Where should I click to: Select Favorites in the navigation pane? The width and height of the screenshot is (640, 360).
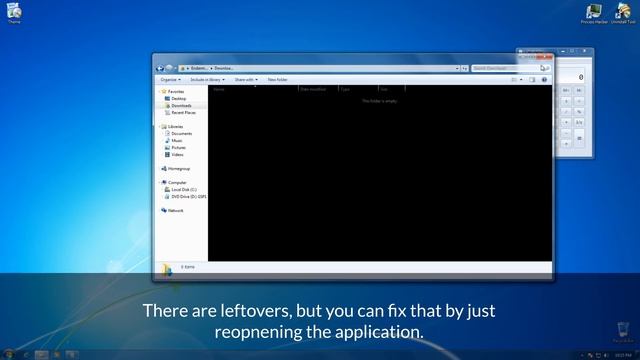click(176, 91)
